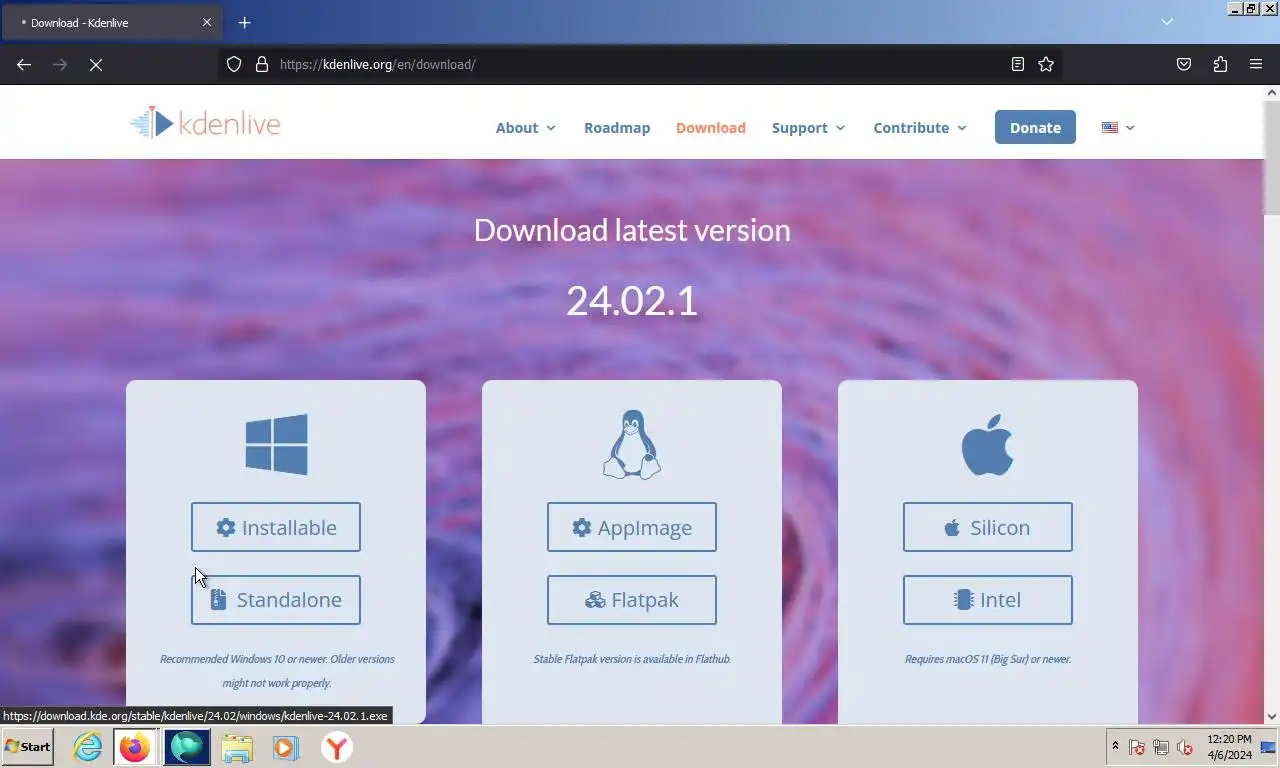Click the volume tray icon

pos(1185,747)
